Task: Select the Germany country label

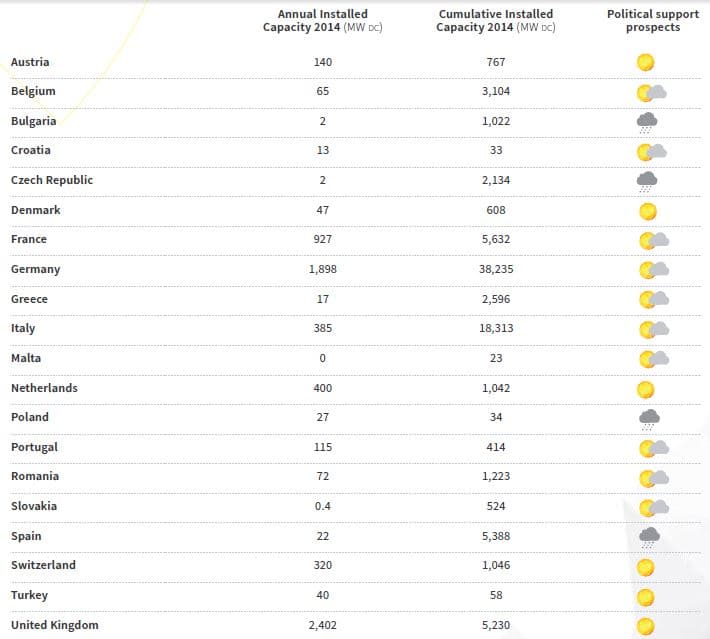Action: pos(36,270)
